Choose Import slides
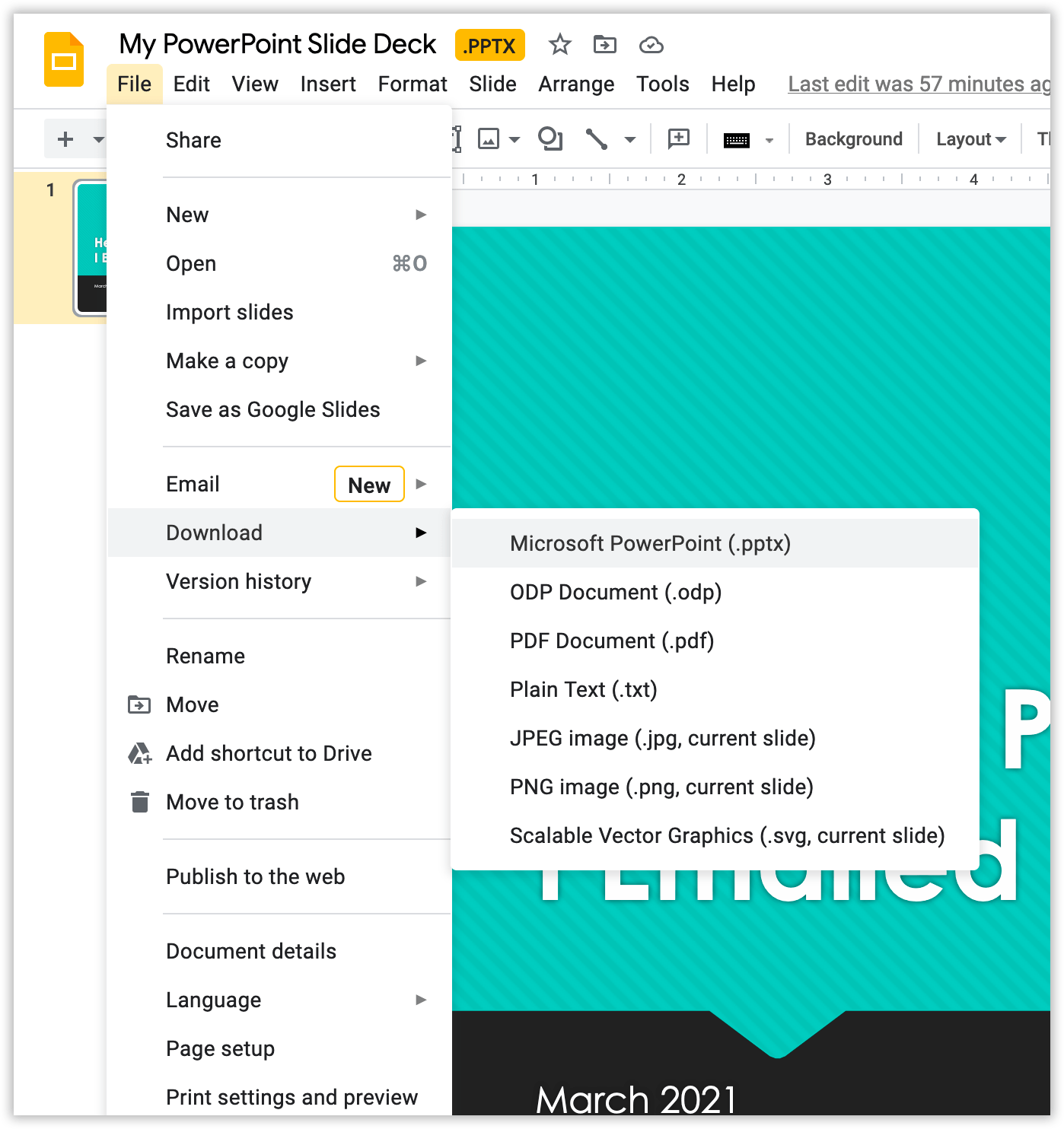The width and height of the screenshot is (1064, 1129). 279,312
